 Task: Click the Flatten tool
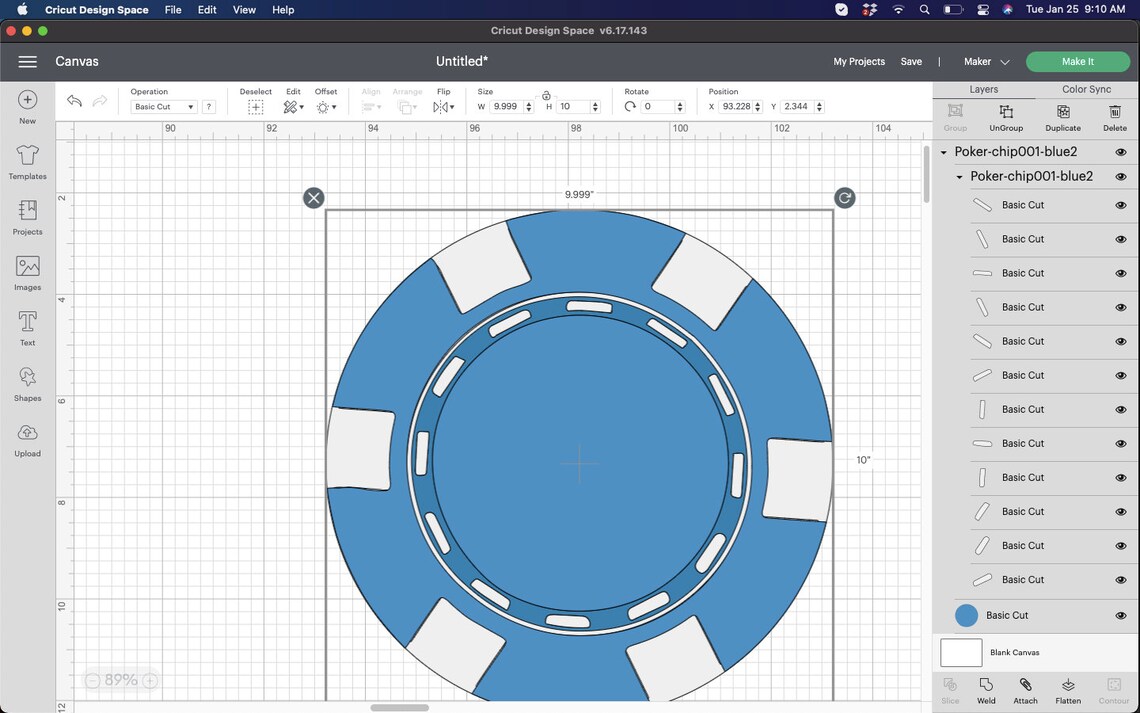pos(1068,690)
